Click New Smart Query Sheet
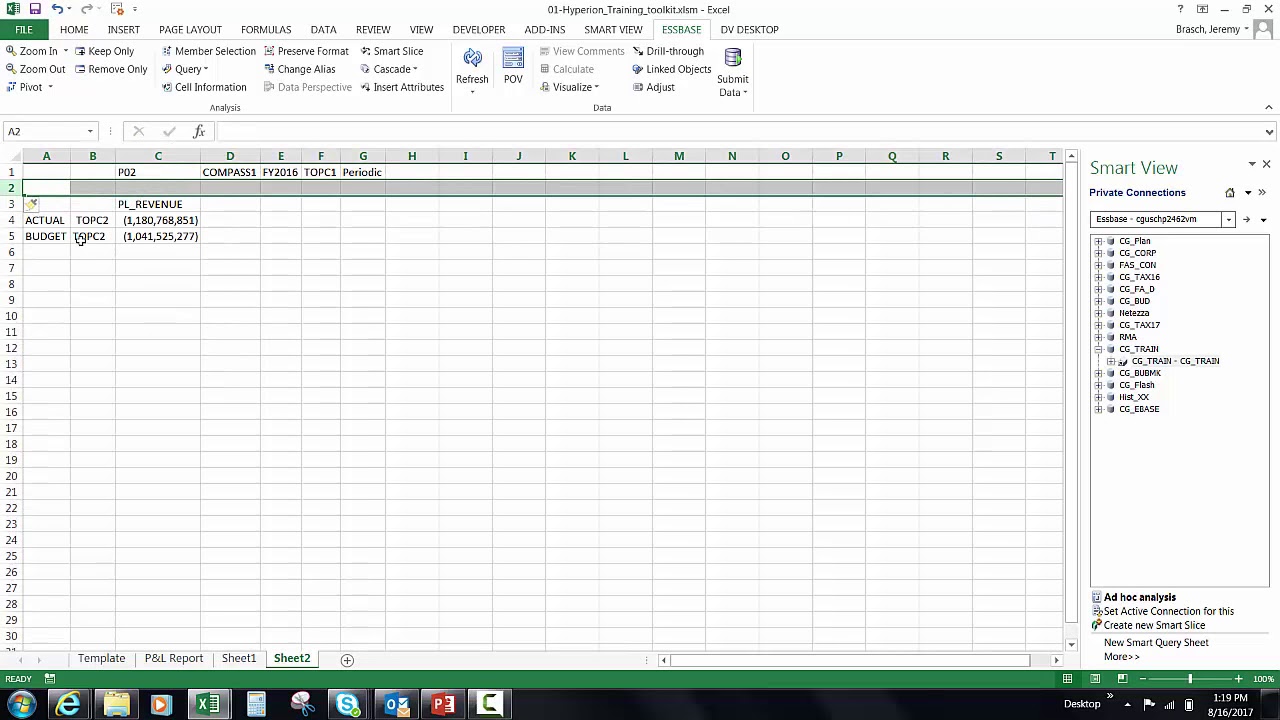 tap(1156, 643)
